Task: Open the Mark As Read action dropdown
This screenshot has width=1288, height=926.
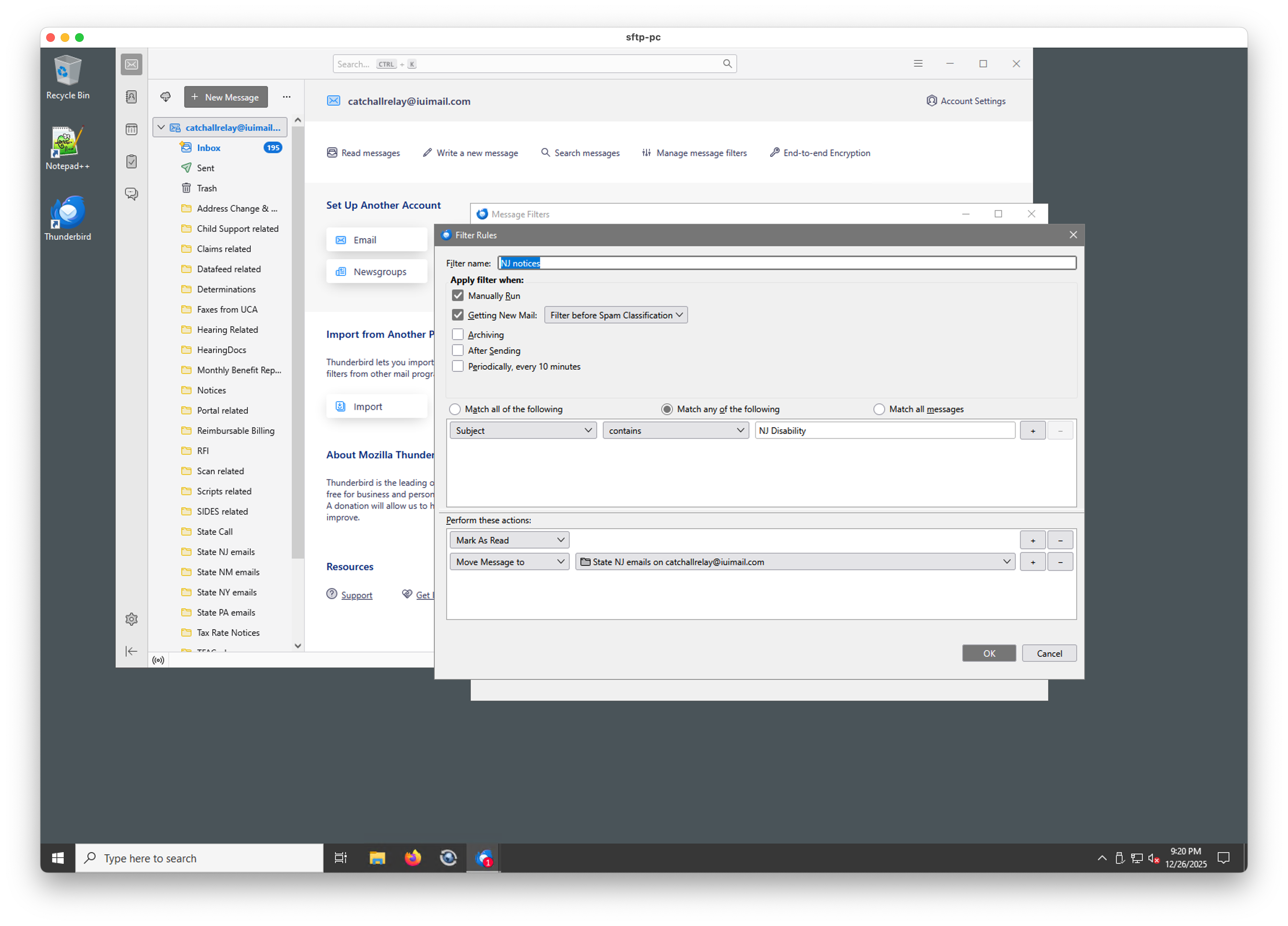Action: (x=509, y=540)
